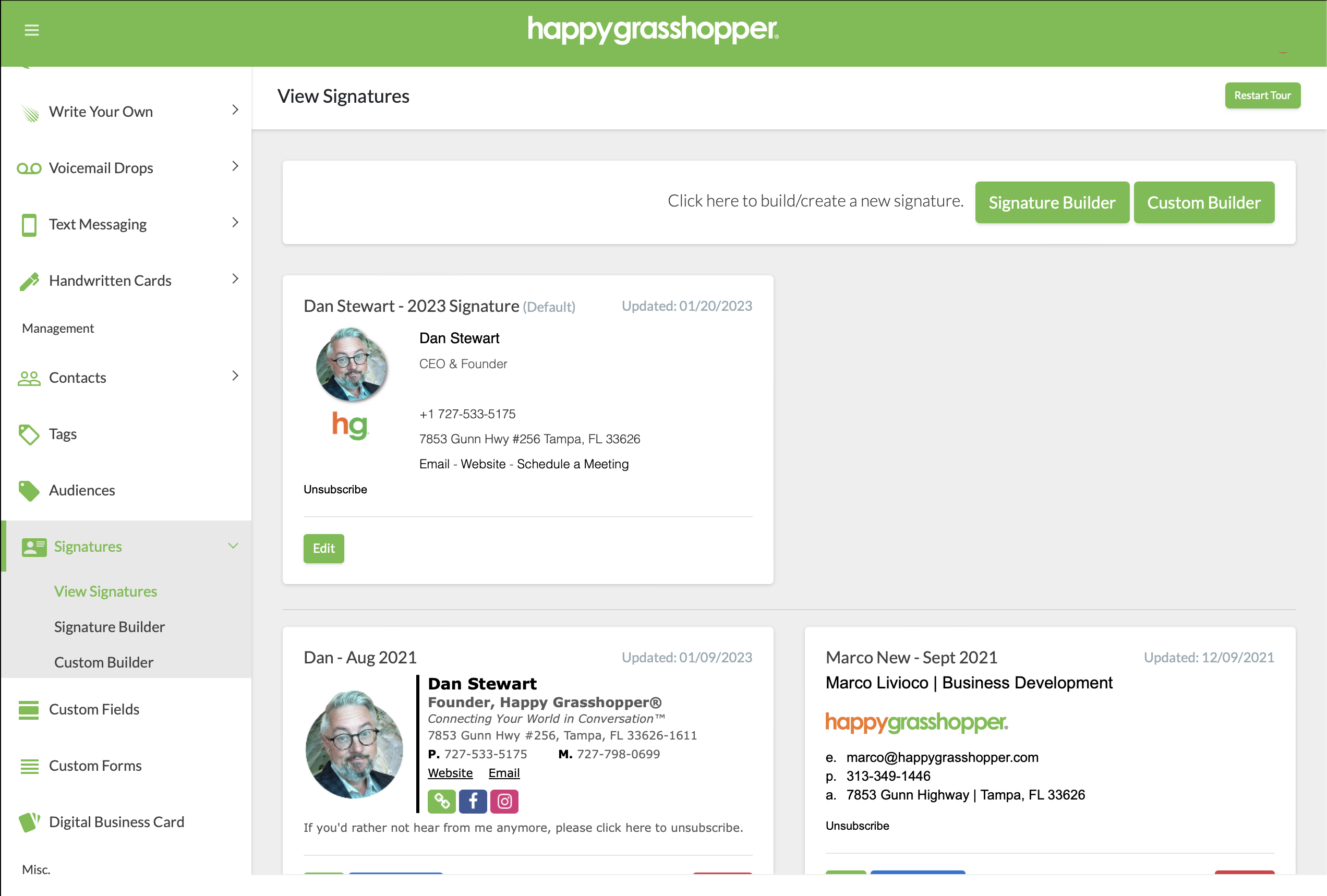
Task: Expand the Text Messaging chevron
Action: [x=235, y=223]
